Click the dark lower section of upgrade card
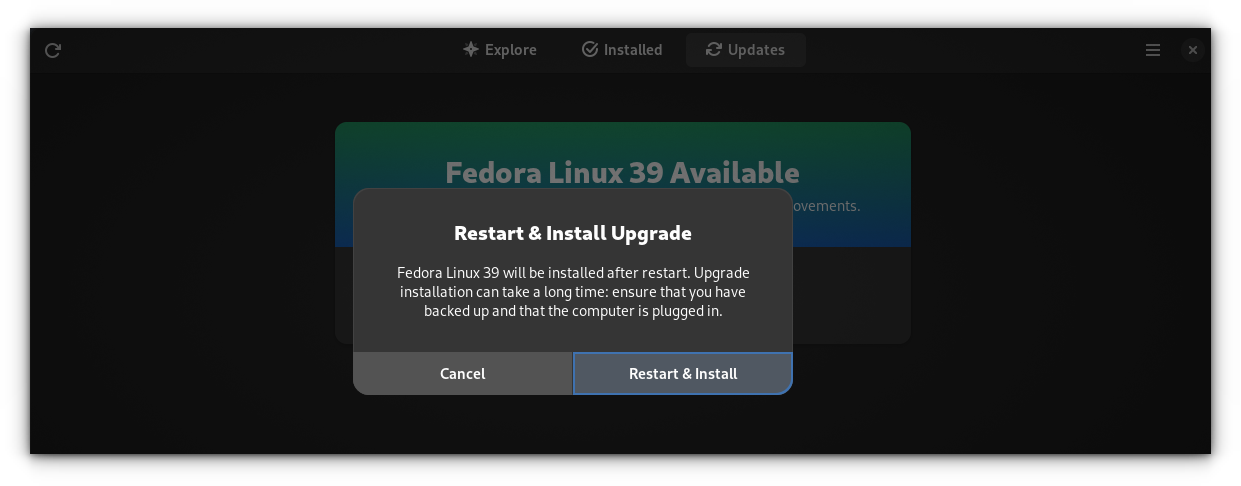Viewport: 1241px width, 486px height. 851,295
